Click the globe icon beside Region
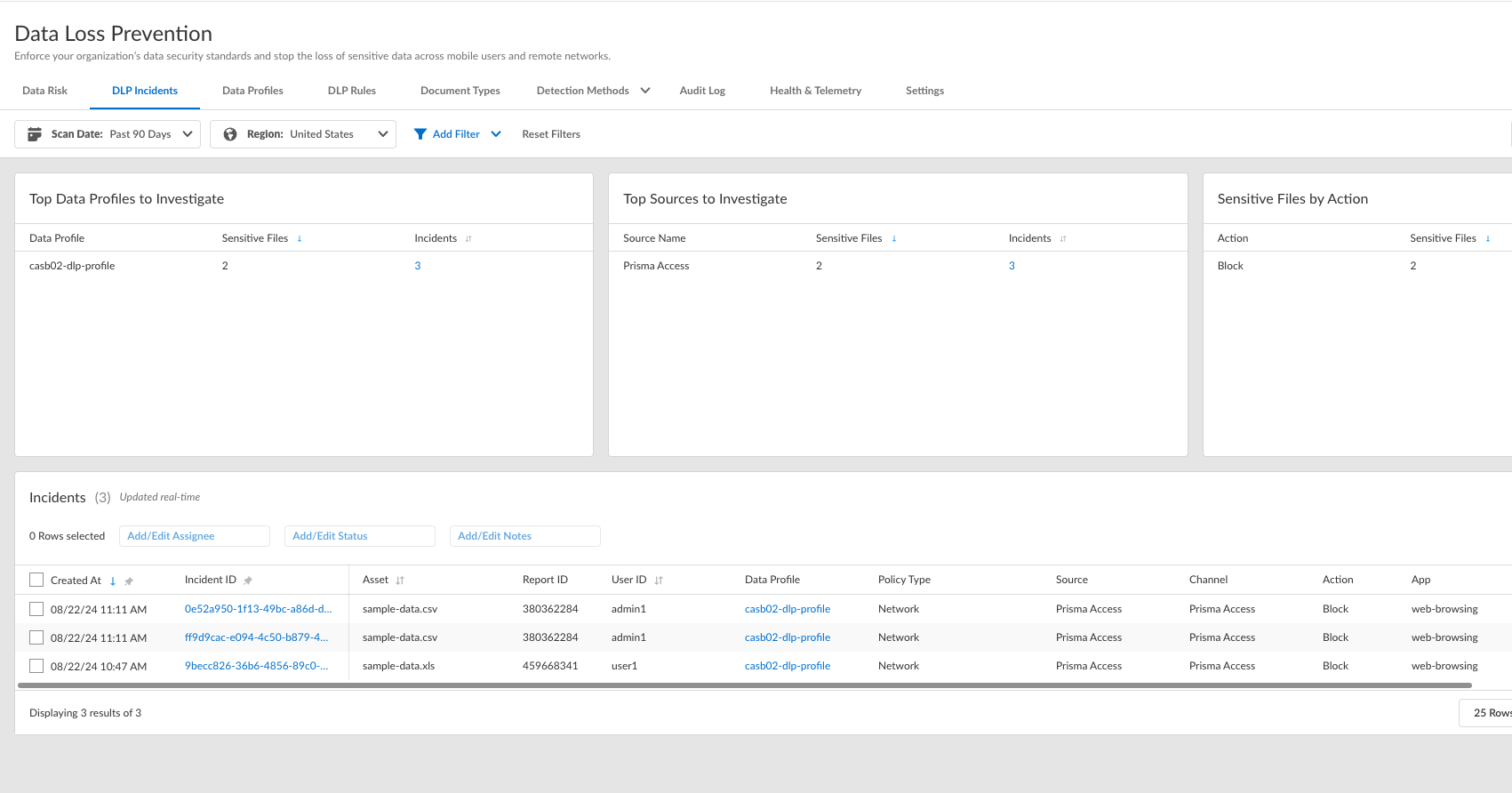1512x793 pixels. (230, 134)
